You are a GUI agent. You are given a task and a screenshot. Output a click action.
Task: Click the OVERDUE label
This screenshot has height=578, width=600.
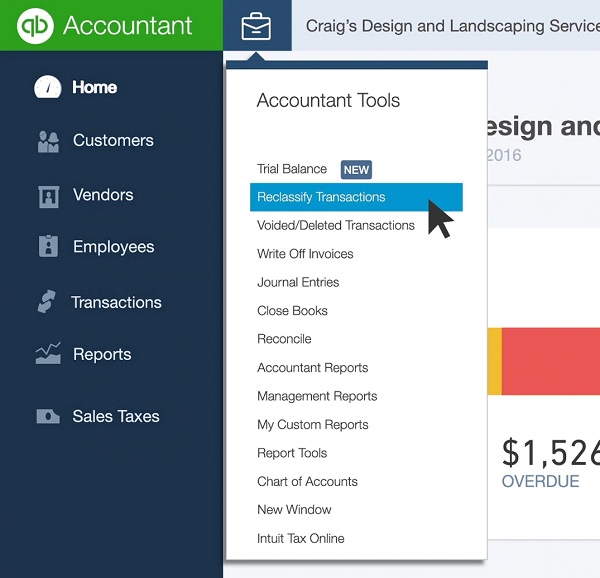pos(540,481)
